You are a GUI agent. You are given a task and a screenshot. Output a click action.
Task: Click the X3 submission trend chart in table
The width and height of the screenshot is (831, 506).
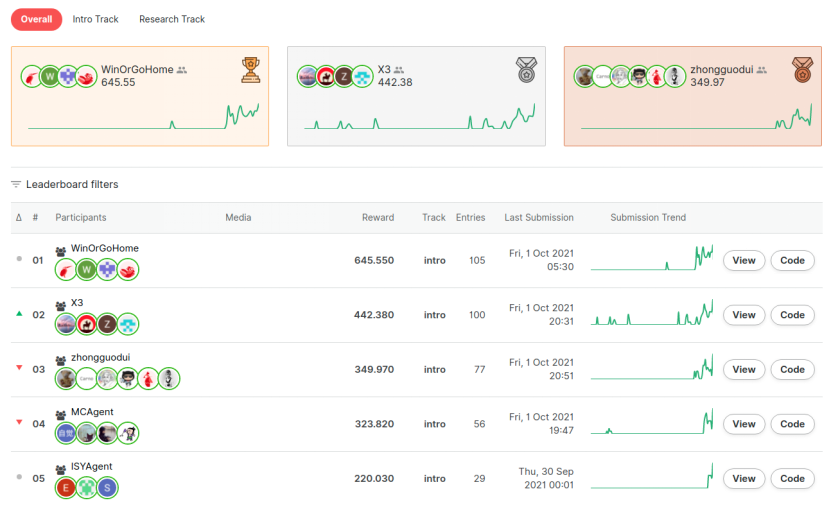pos(652,313)
